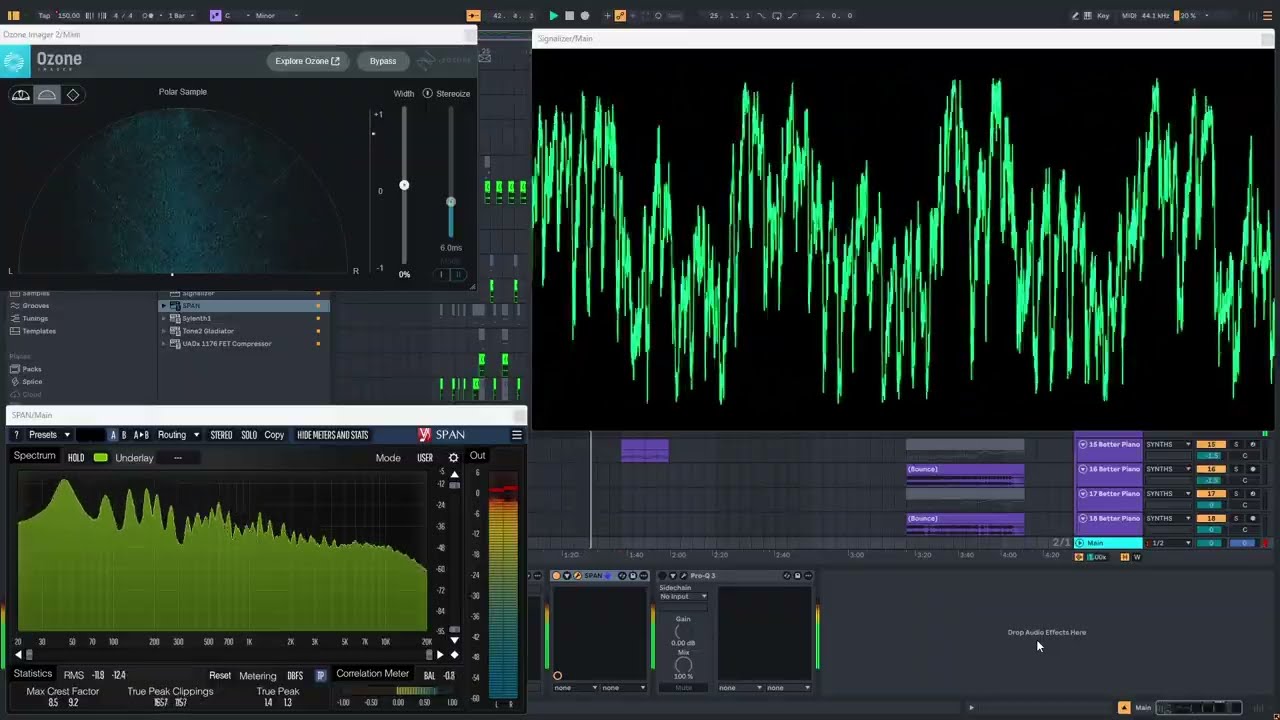Click the Tap tempo button
The width and height of the screenshot is (1280, 720).
[x=44, y=16]
